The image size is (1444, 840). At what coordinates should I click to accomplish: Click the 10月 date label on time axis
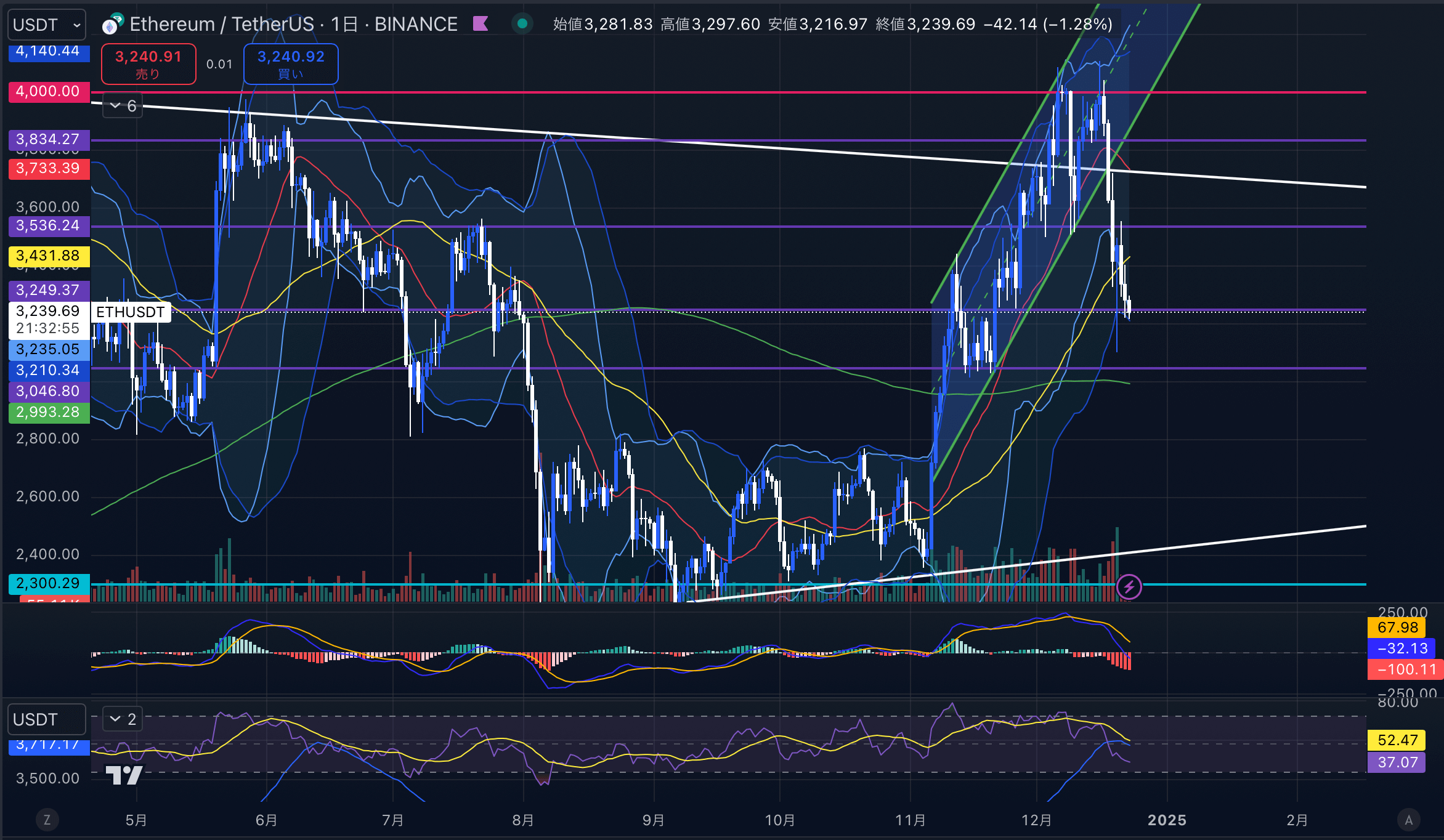tap(780, 820)
